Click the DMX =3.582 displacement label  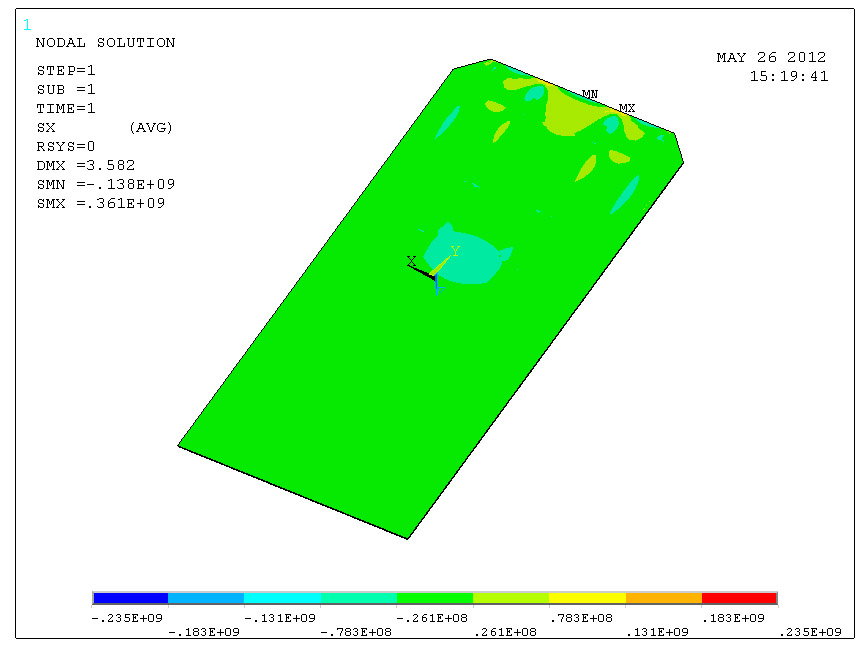tap(86, 166)
